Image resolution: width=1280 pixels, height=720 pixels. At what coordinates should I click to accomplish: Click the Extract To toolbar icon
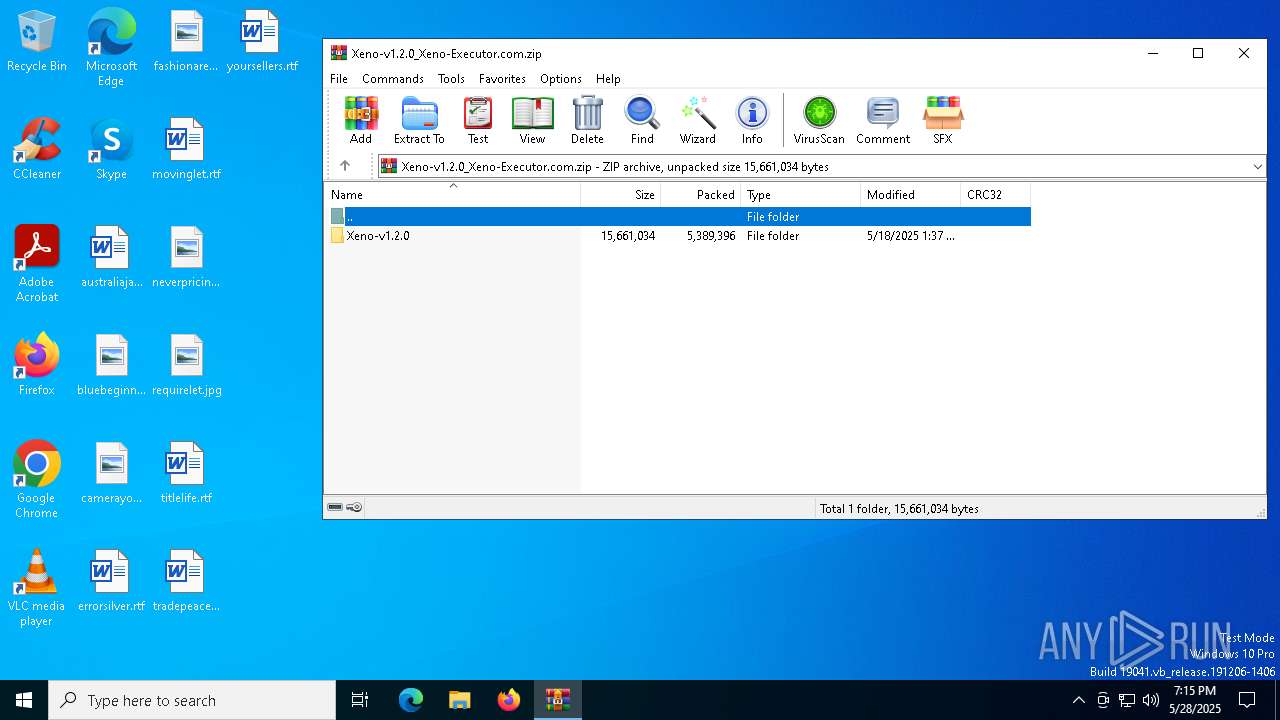[419, 120]
